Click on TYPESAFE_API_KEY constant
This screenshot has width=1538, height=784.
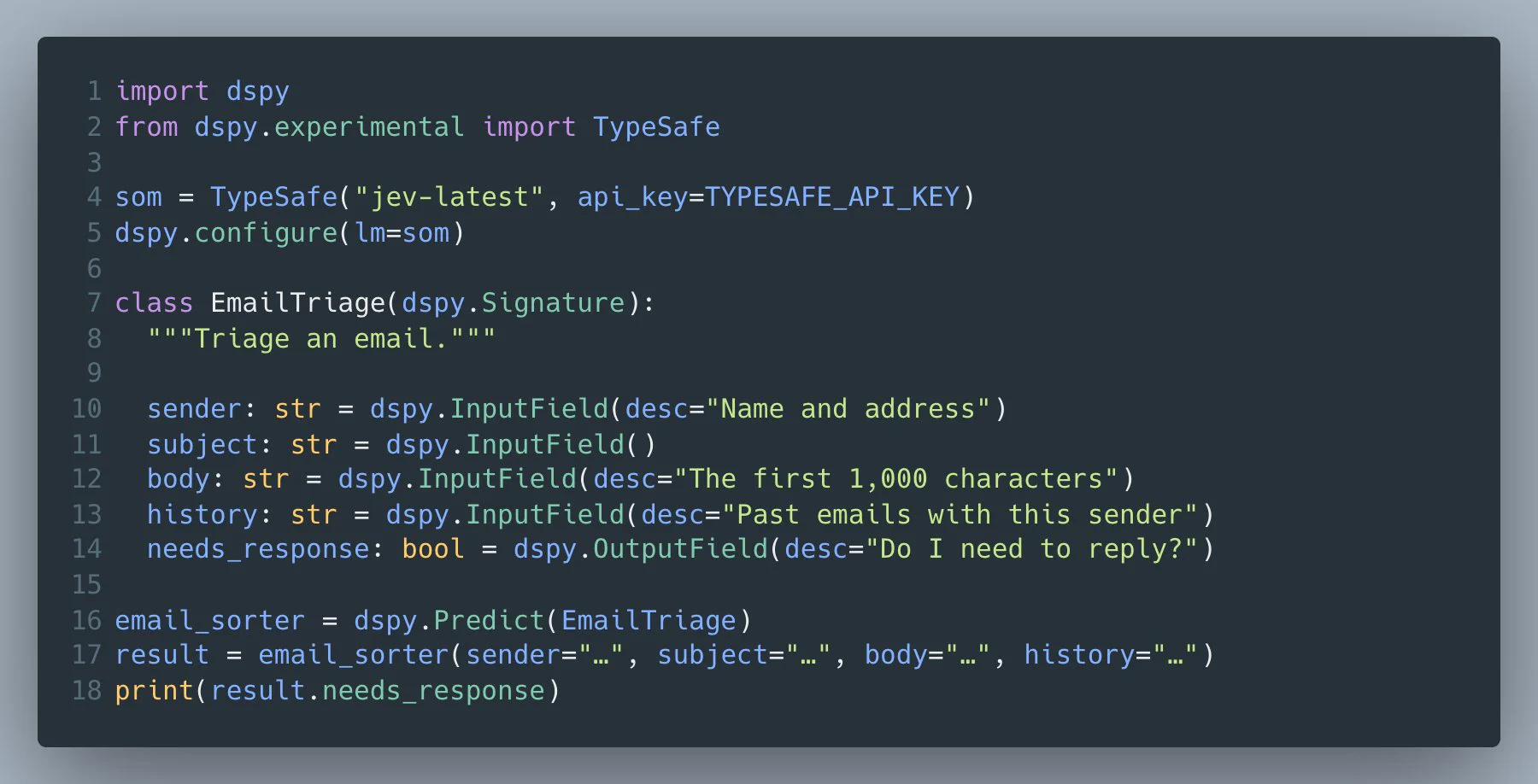pyautogui.click(x=832, y=197)
